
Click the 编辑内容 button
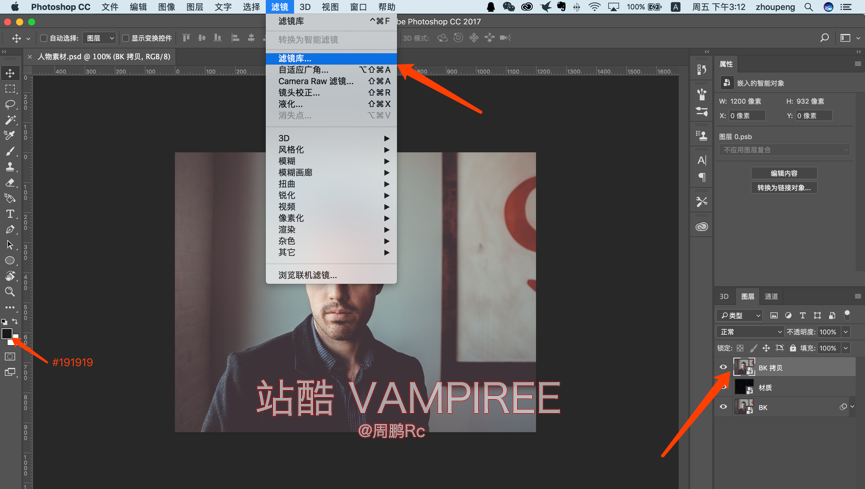point(784,173)
